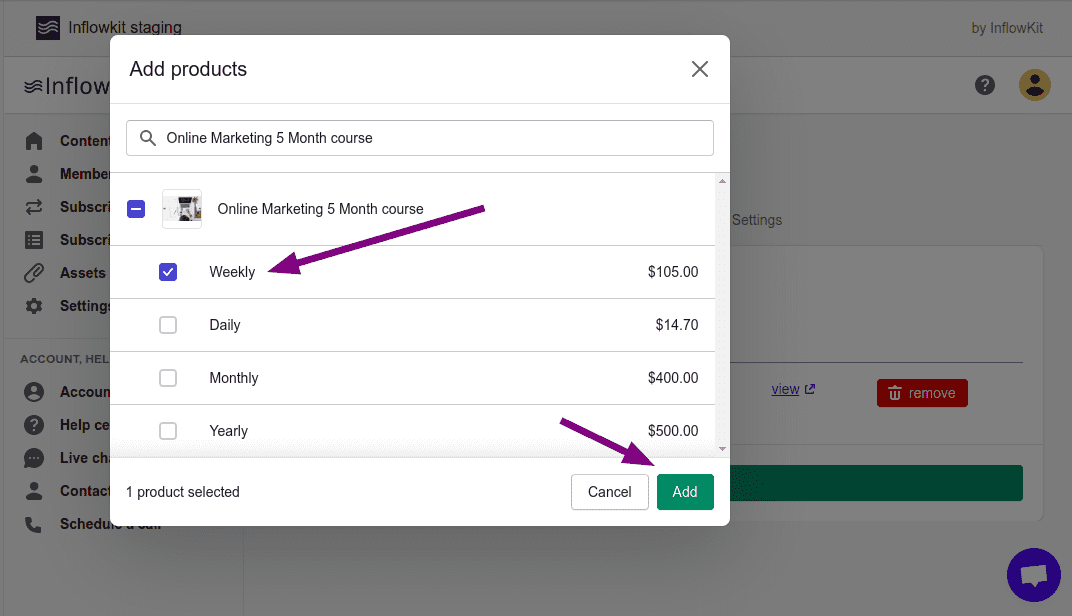The width and height of the screenshot is (1072, 616).
Task: Click the Online Marketing course thumbnail
Action: coord(182,209)
